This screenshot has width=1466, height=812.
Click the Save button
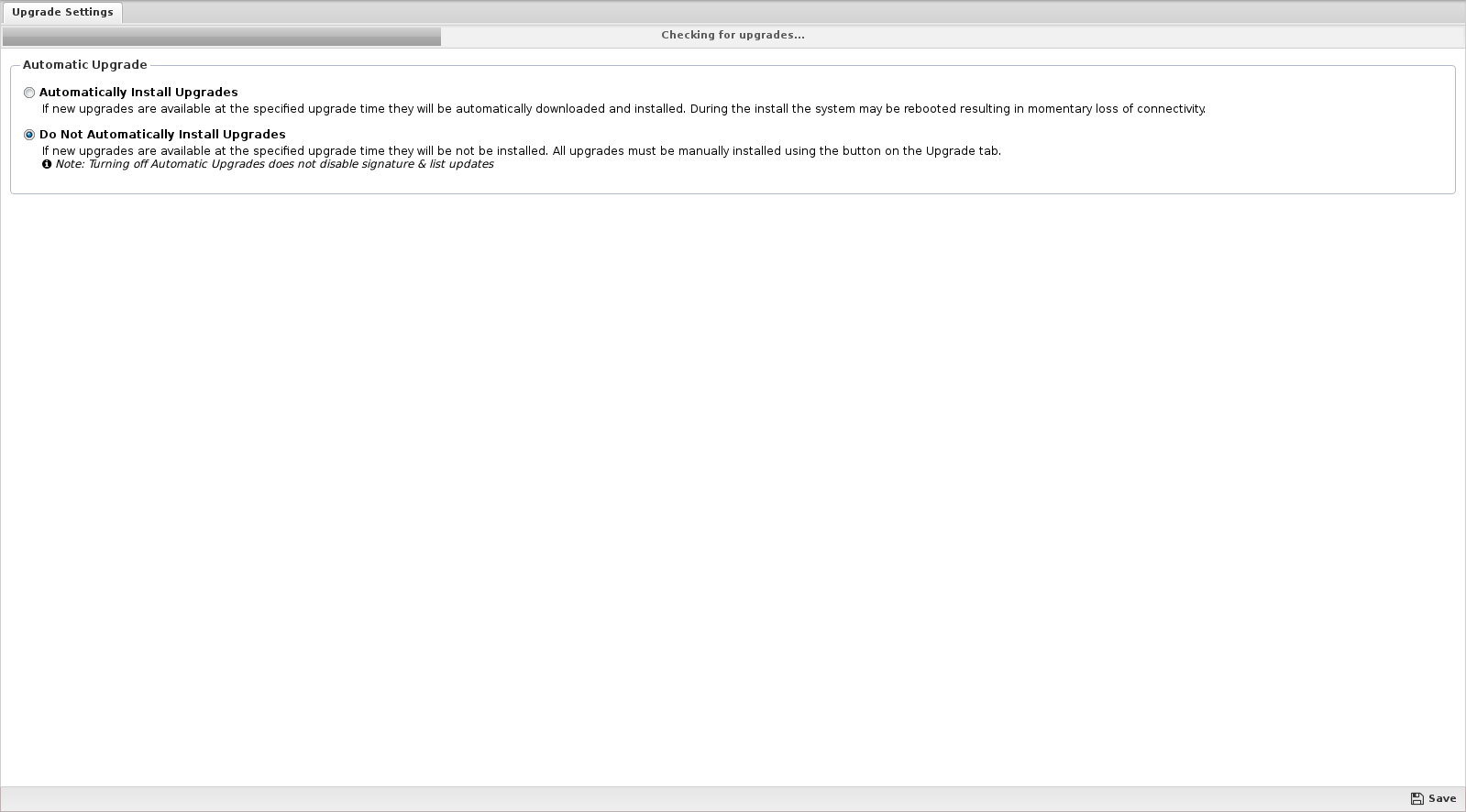pos(1433,798)
